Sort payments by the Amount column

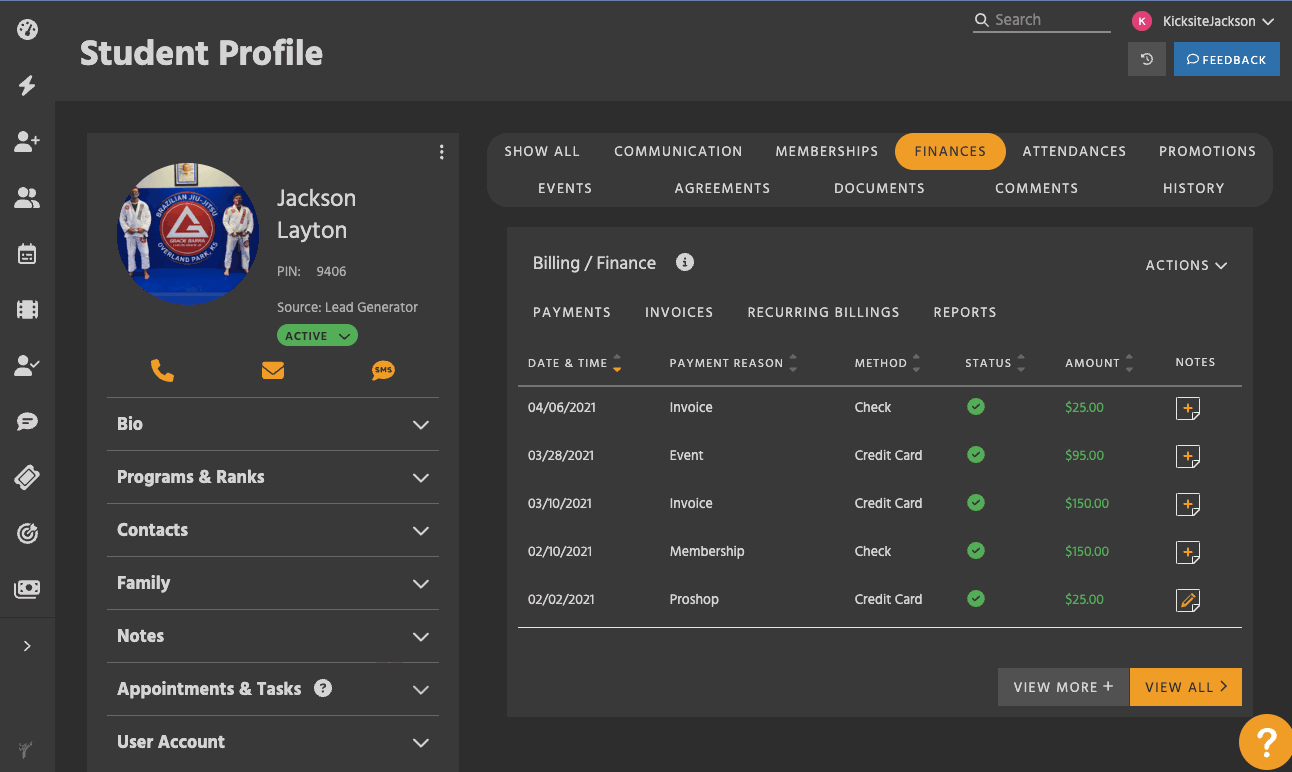click(x=1128, y=363)
